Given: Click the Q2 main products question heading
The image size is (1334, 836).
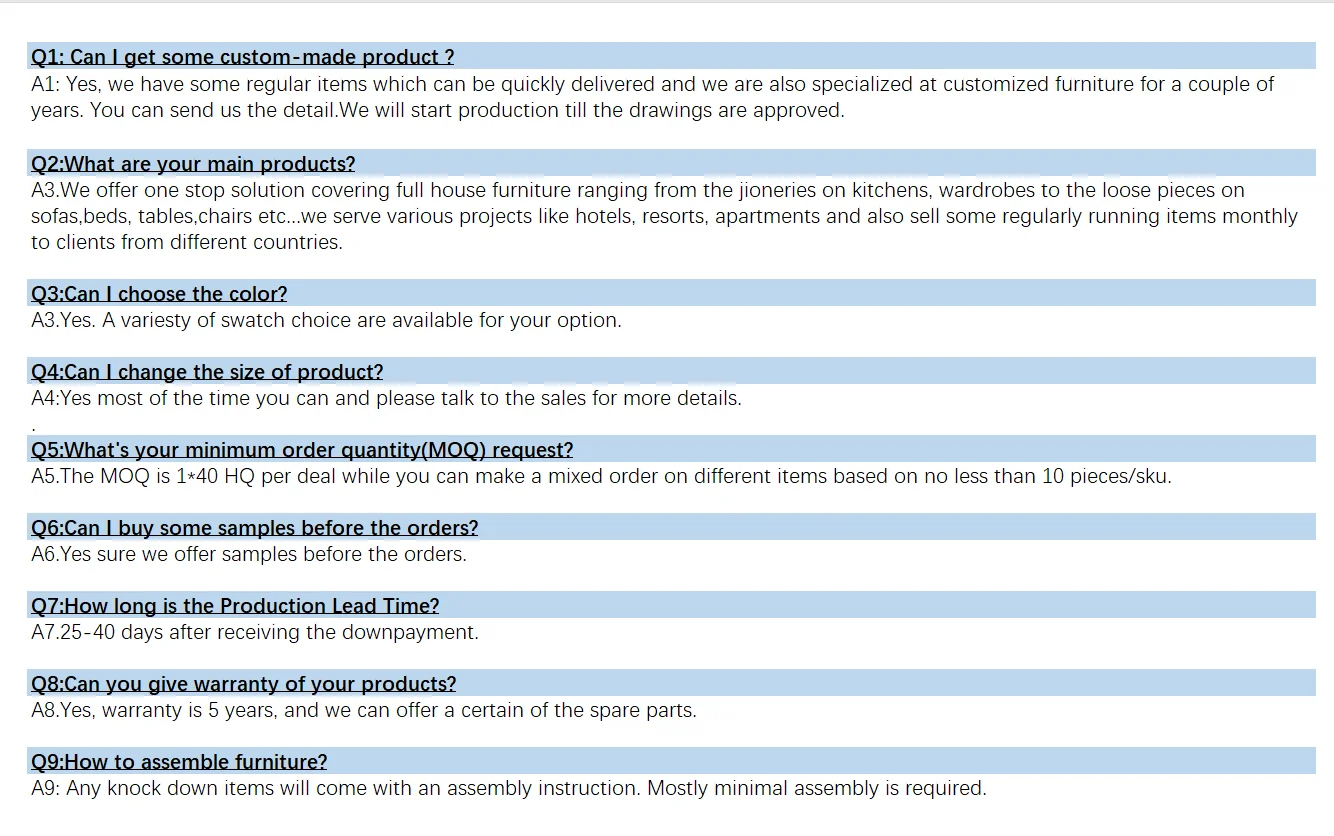Looking at the screenshot, I should [x=193, y=164].
